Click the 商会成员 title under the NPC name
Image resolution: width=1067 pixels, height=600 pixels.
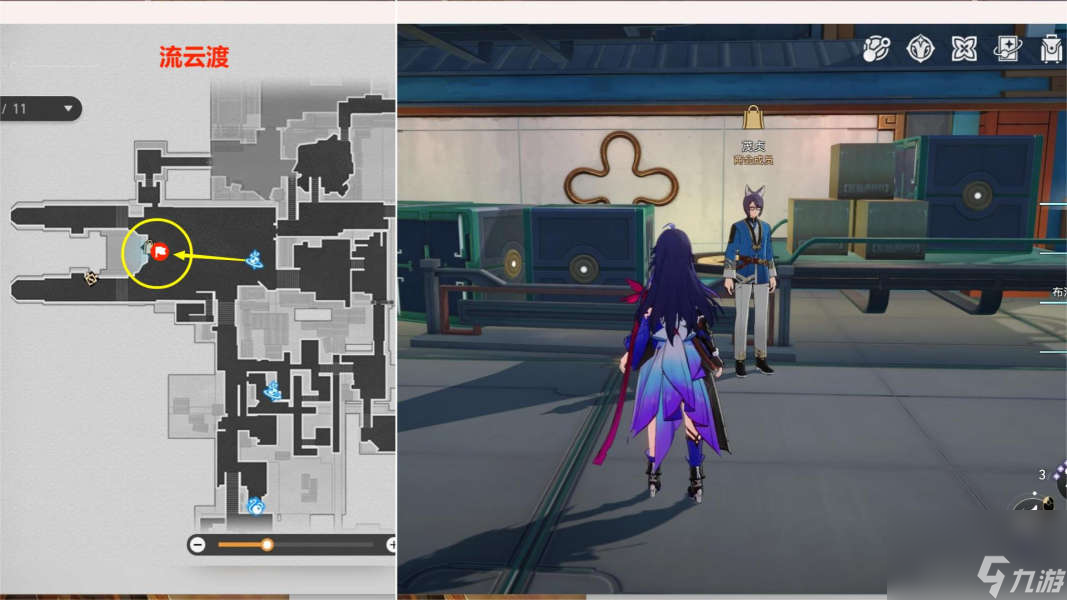click(753, 160)
